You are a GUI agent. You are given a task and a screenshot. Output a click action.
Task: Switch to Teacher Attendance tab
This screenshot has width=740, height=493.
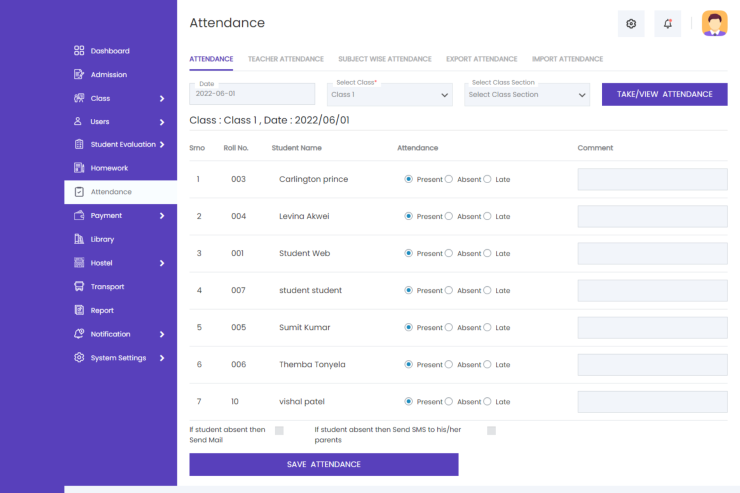[286, 59]
